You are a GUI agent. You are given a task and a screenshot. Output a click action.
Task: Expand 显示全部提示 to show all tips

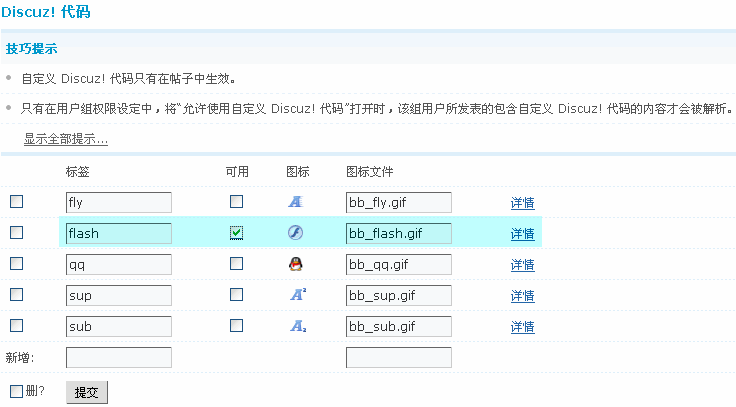[x=66, y=139]
